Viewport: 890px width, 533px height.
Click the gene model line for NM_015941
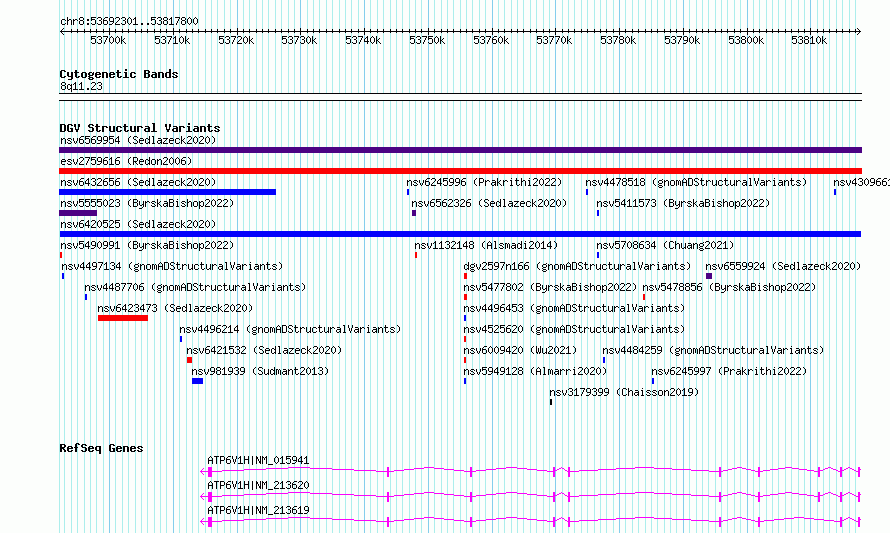click(531, 471)
